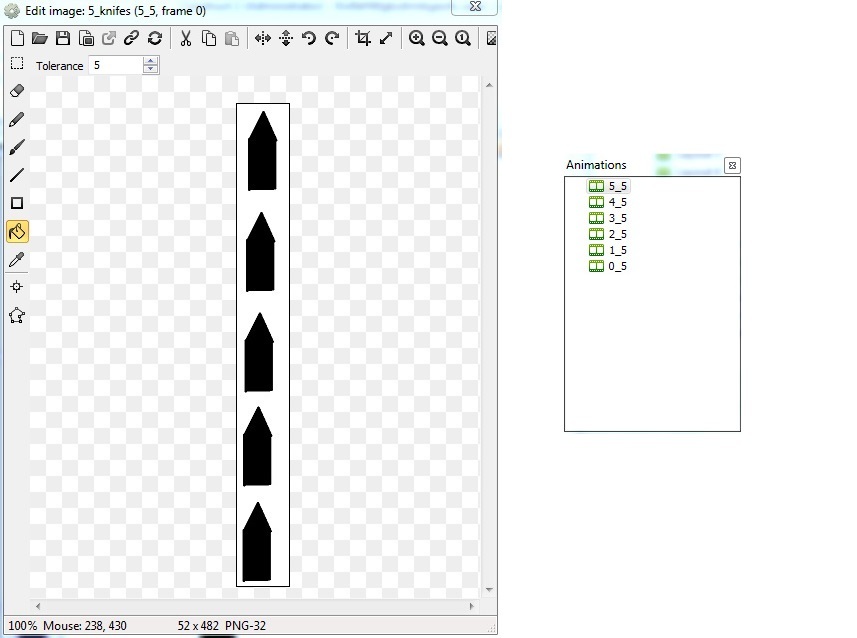Select the 3_5 animation

tap(617, 218)
